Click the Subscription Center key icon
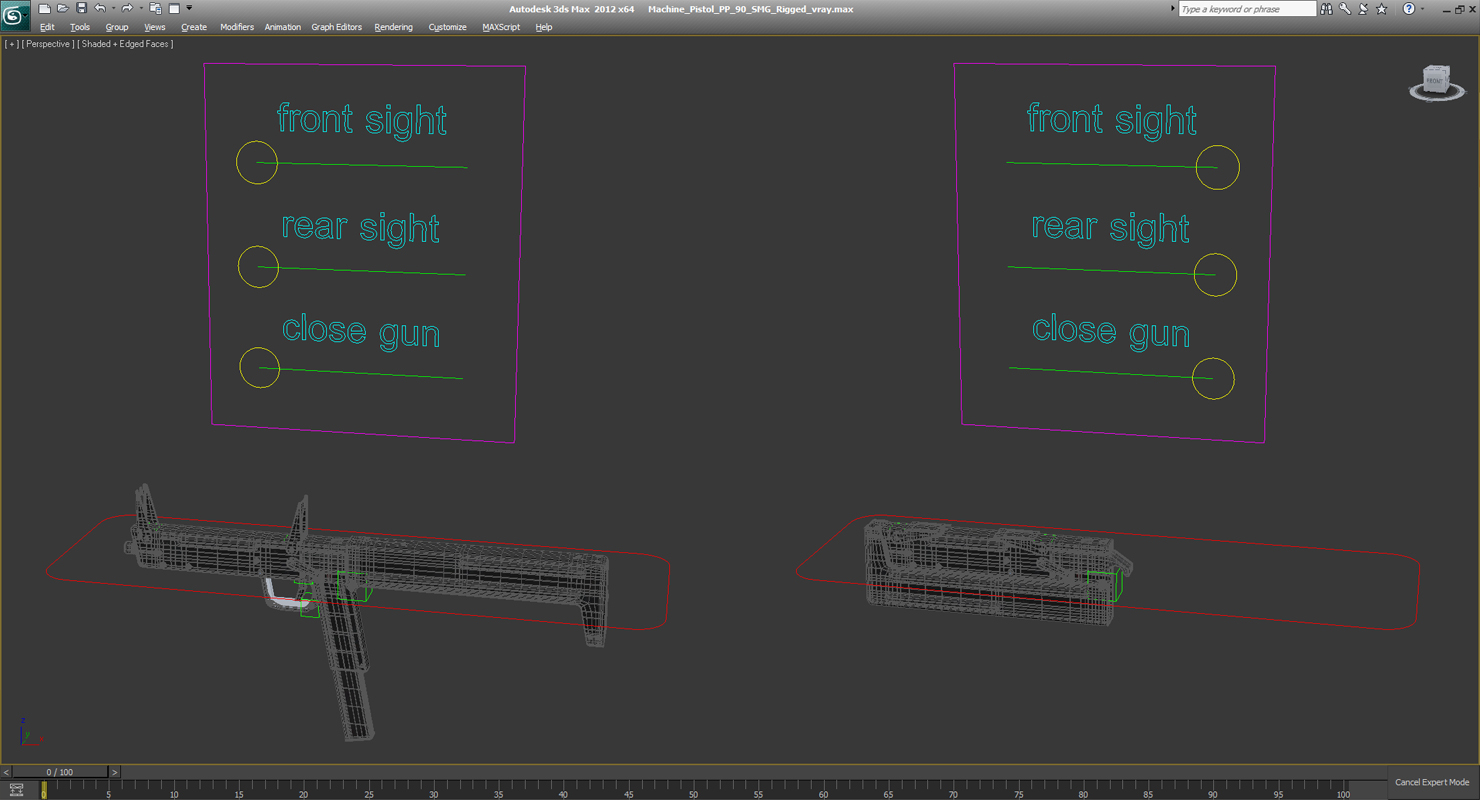Screen dimensions: 1480x800 1345,9
